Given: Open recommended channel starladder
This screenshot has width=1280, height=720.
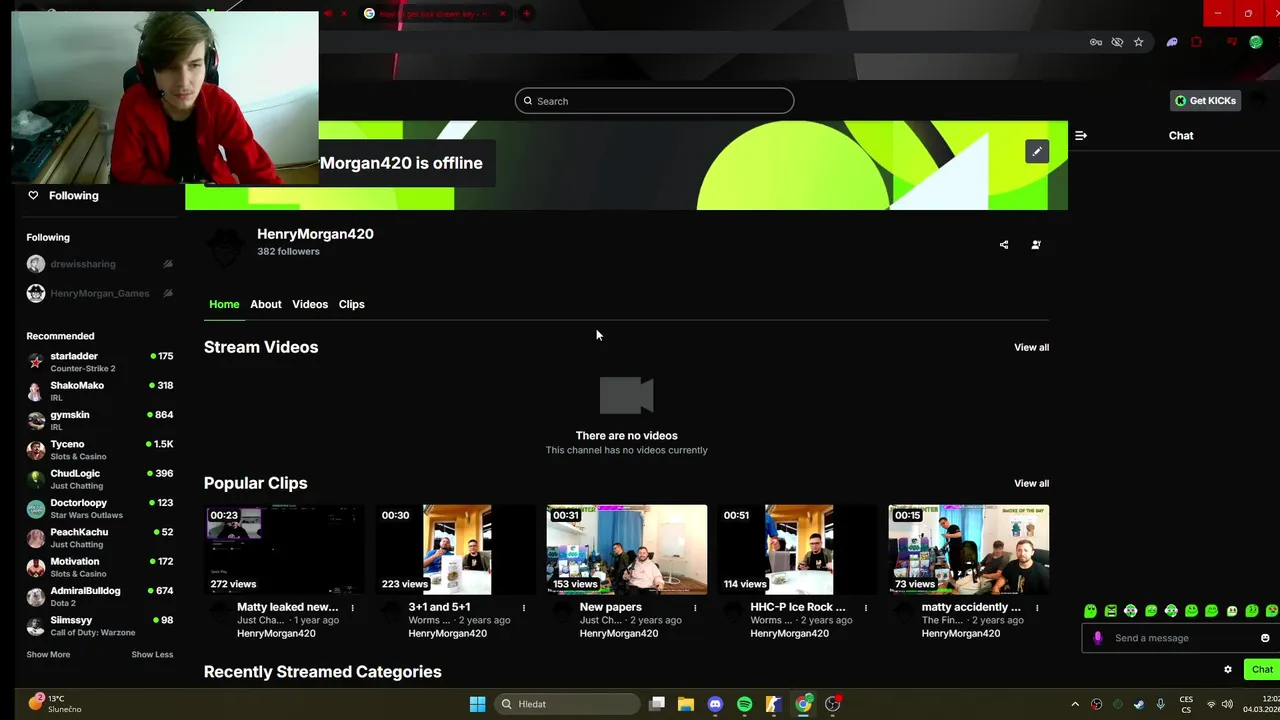Looking at the screenshot, I should coord(99,362).
